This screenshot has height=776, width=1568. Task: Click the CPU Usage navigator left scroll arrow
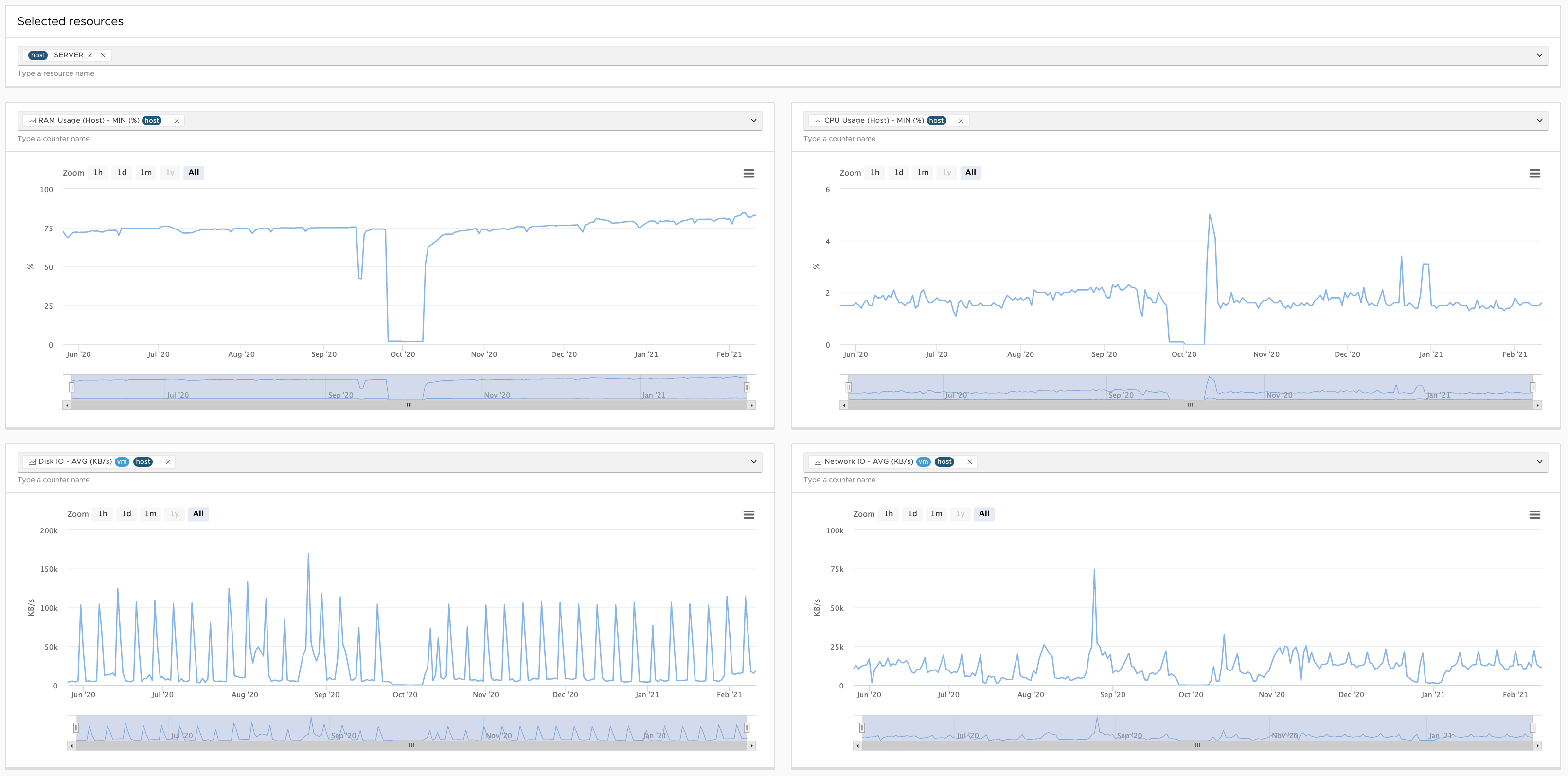click(x=844, y=406)
